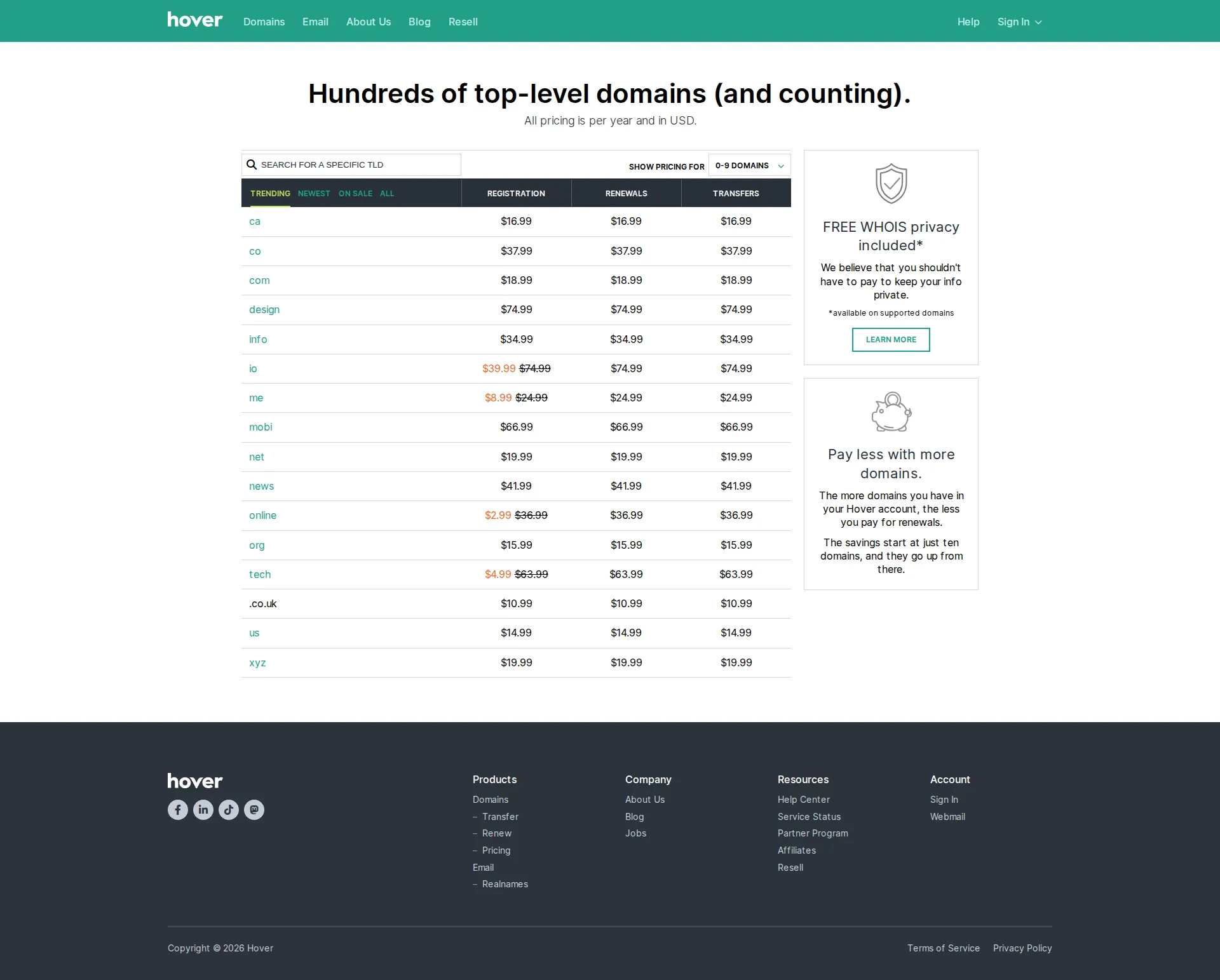Open footer Realnames link
This screenshot has height=980, width=1220.
click(505, 884)
